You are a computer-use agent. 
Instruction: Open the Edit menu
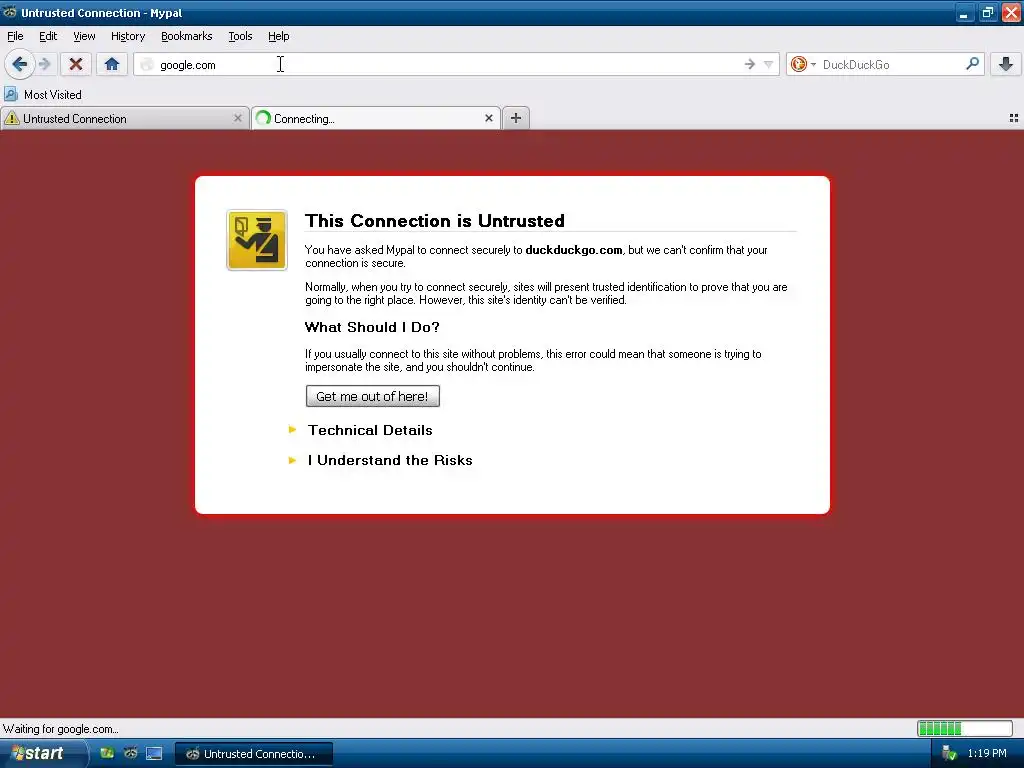point(48,36)
